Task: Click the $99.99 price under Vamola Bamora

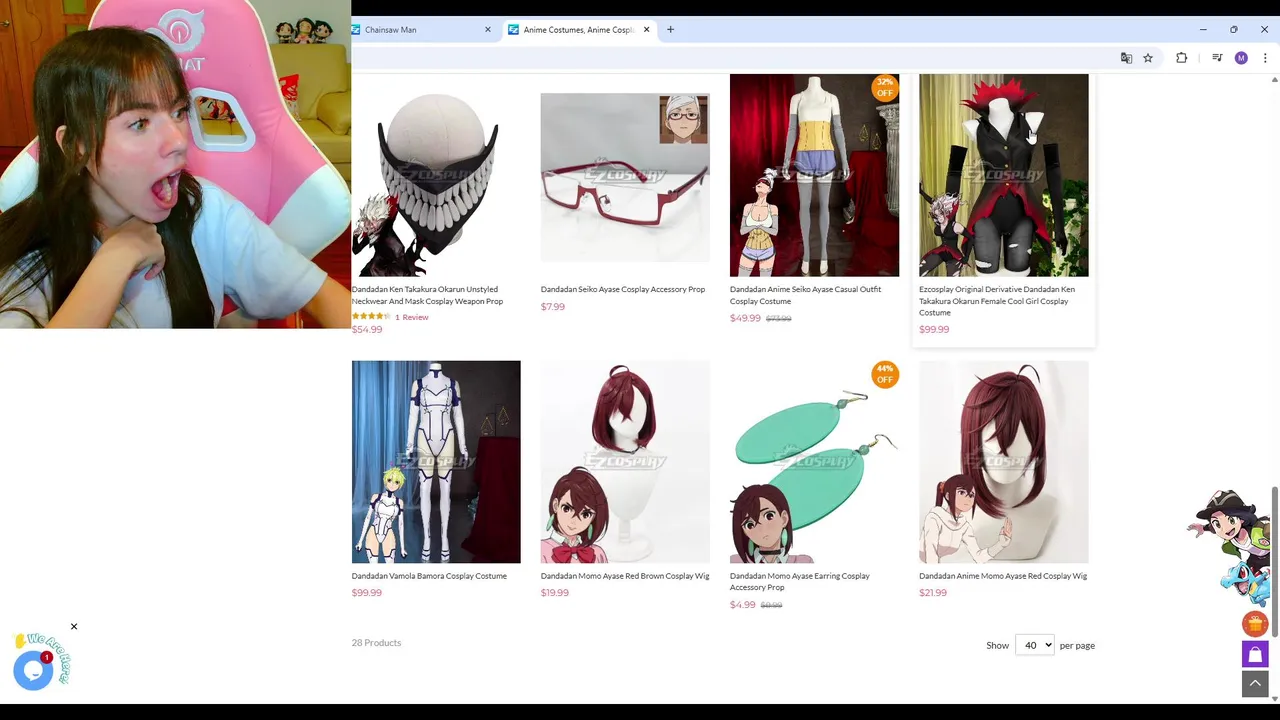Action: 367,593
